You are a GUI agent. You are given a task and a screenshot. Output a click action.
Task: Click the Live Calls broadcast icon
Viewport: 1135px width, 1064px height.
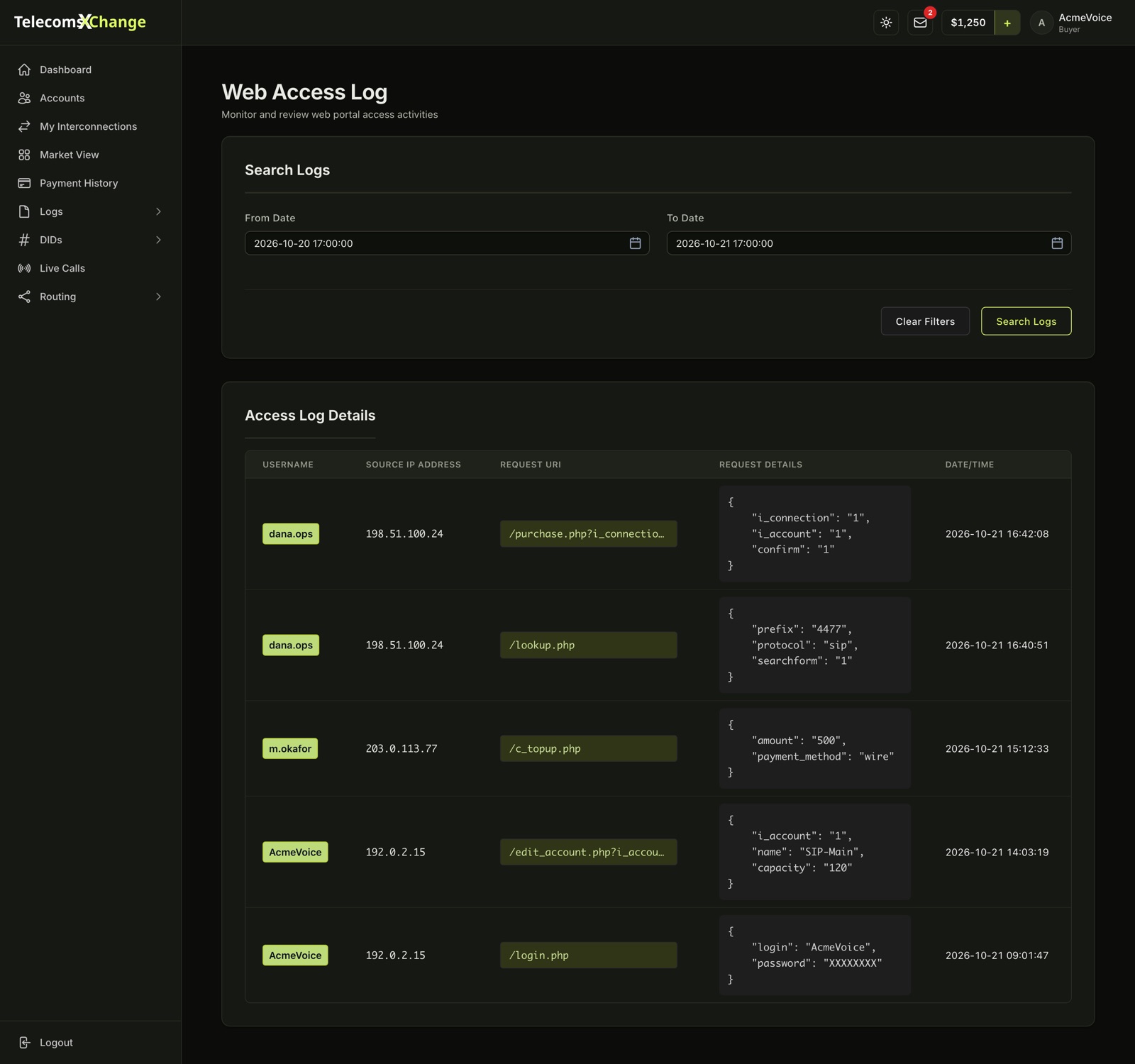24,268
